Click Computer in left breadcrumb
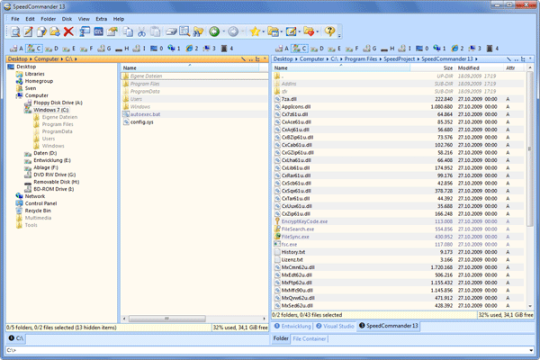The width and height of the screenshot is (540, 360). pyautogui.click(x=46, y=59)
